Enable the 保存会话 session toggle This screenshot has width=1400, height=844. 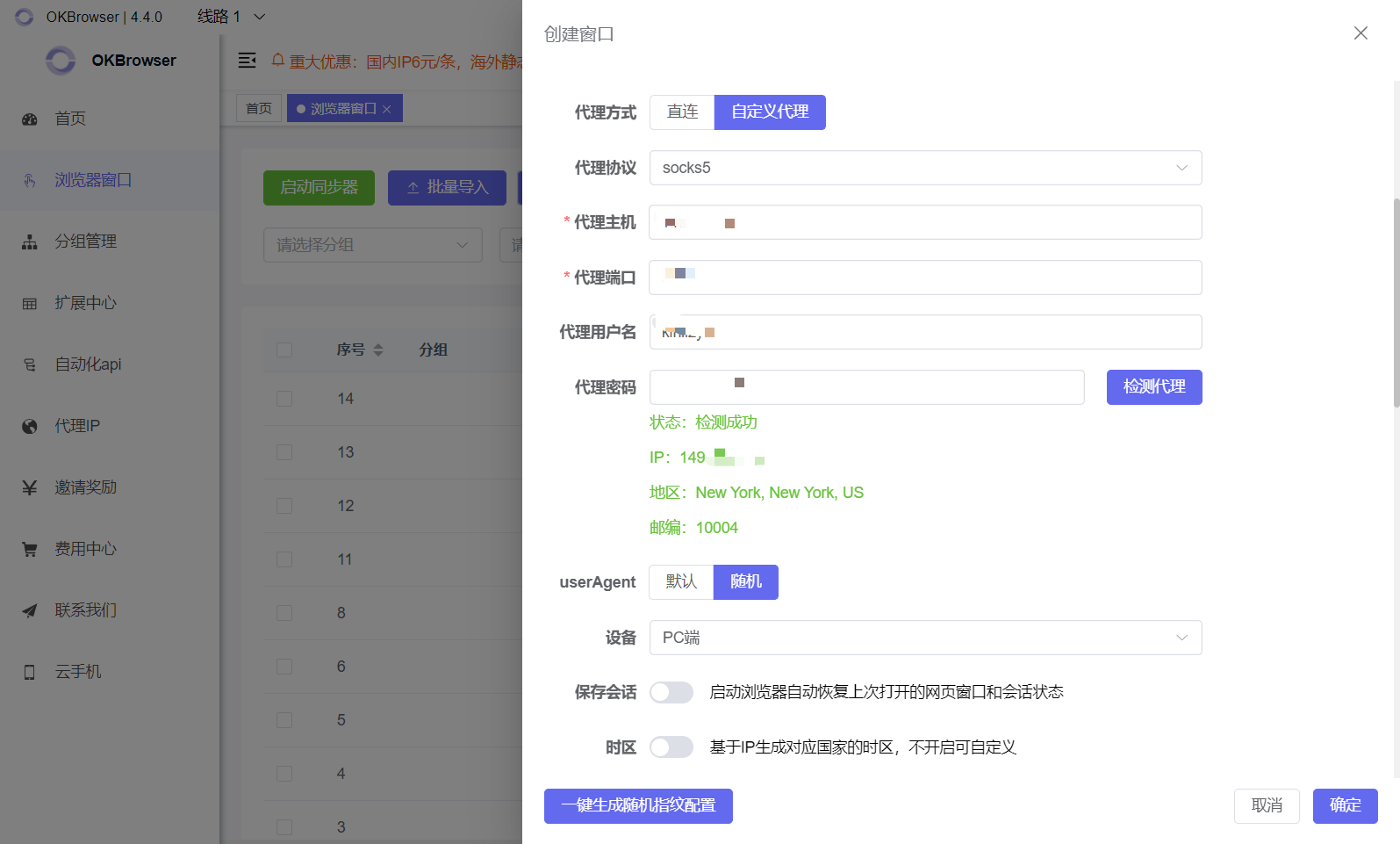click(x=671, y=693)
